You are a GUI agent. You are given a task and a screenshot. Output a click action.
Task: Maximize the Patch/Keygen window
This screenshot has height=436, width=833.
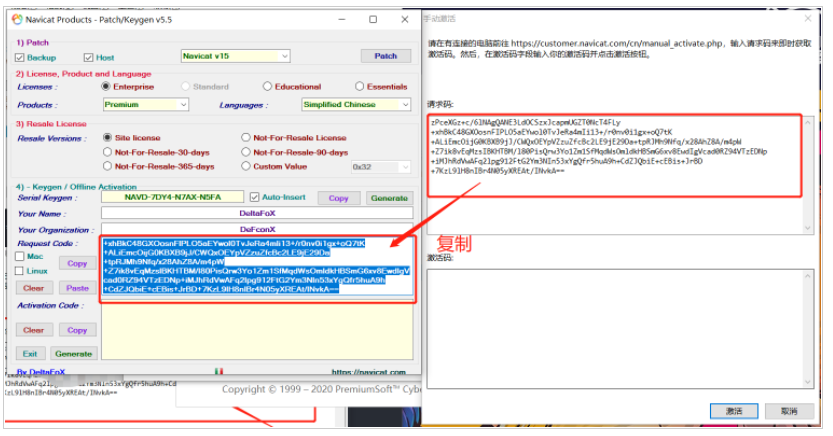tap(373, 20)
